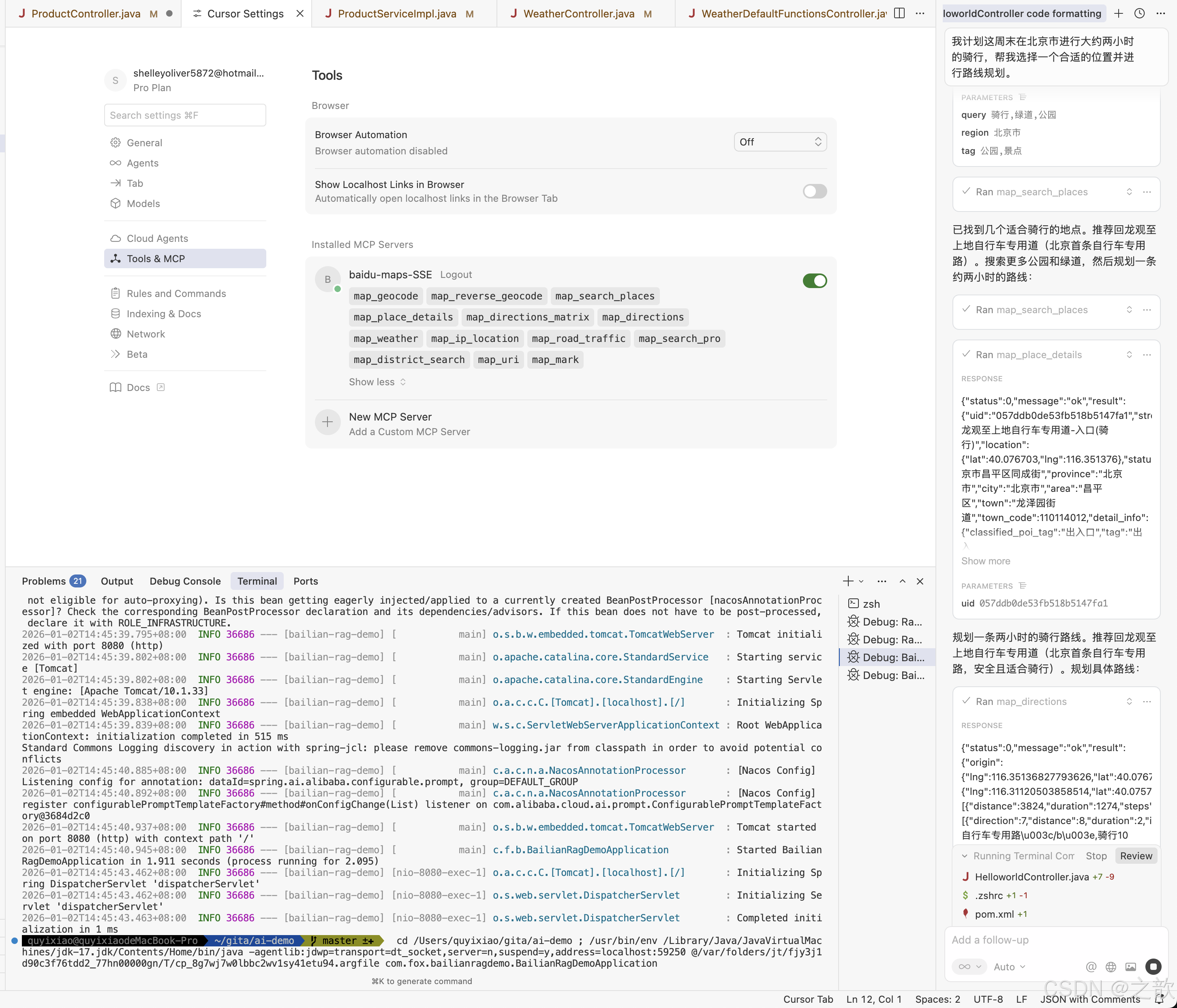Open the Auto model selector dropdown

coord(1009,967)
